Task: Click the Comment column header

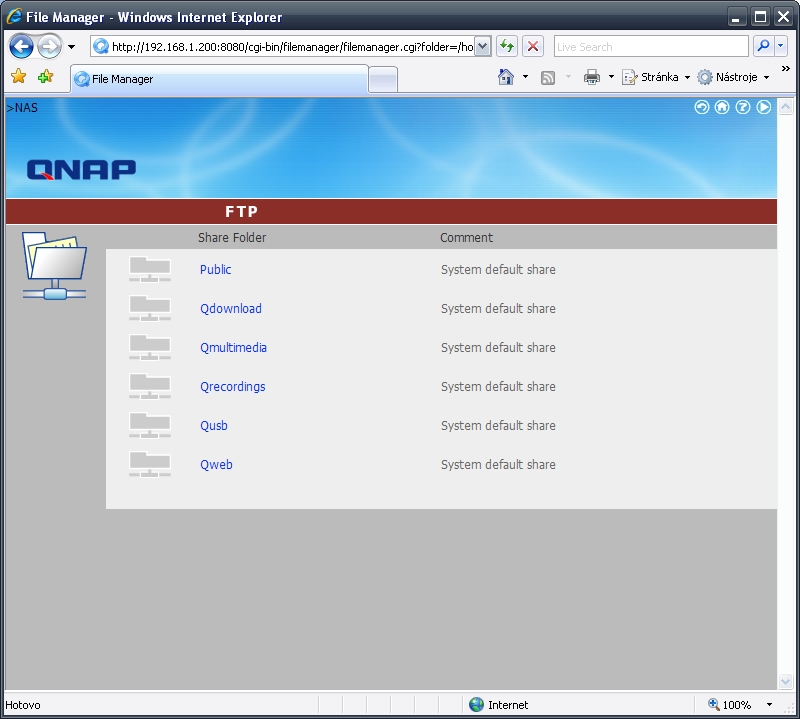Action: click(466, 238)
